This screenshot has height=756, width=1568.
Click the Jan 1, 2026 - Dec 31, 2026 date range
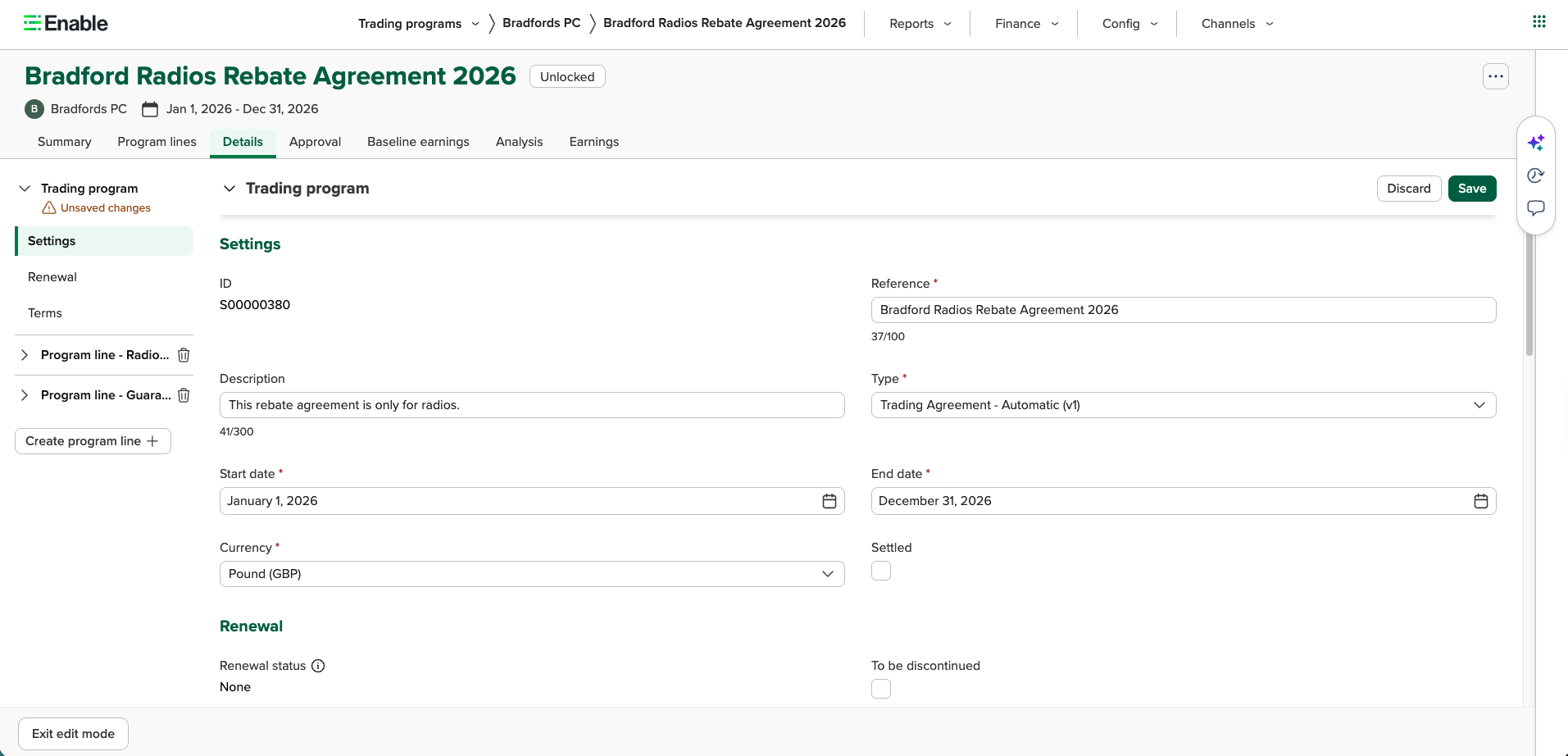(242, 109)
